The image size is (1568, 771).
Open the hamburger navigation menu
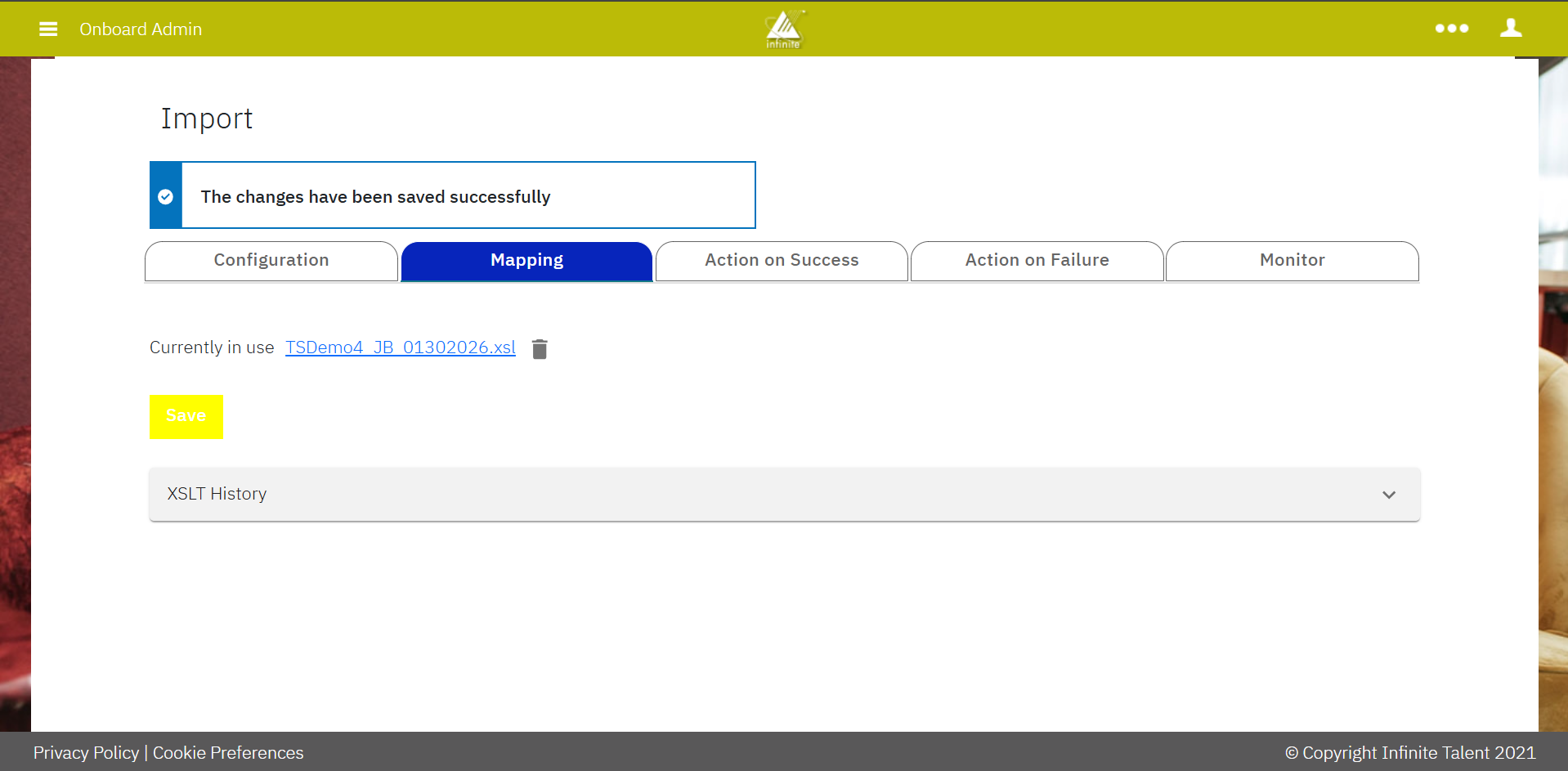coord(48,29)
